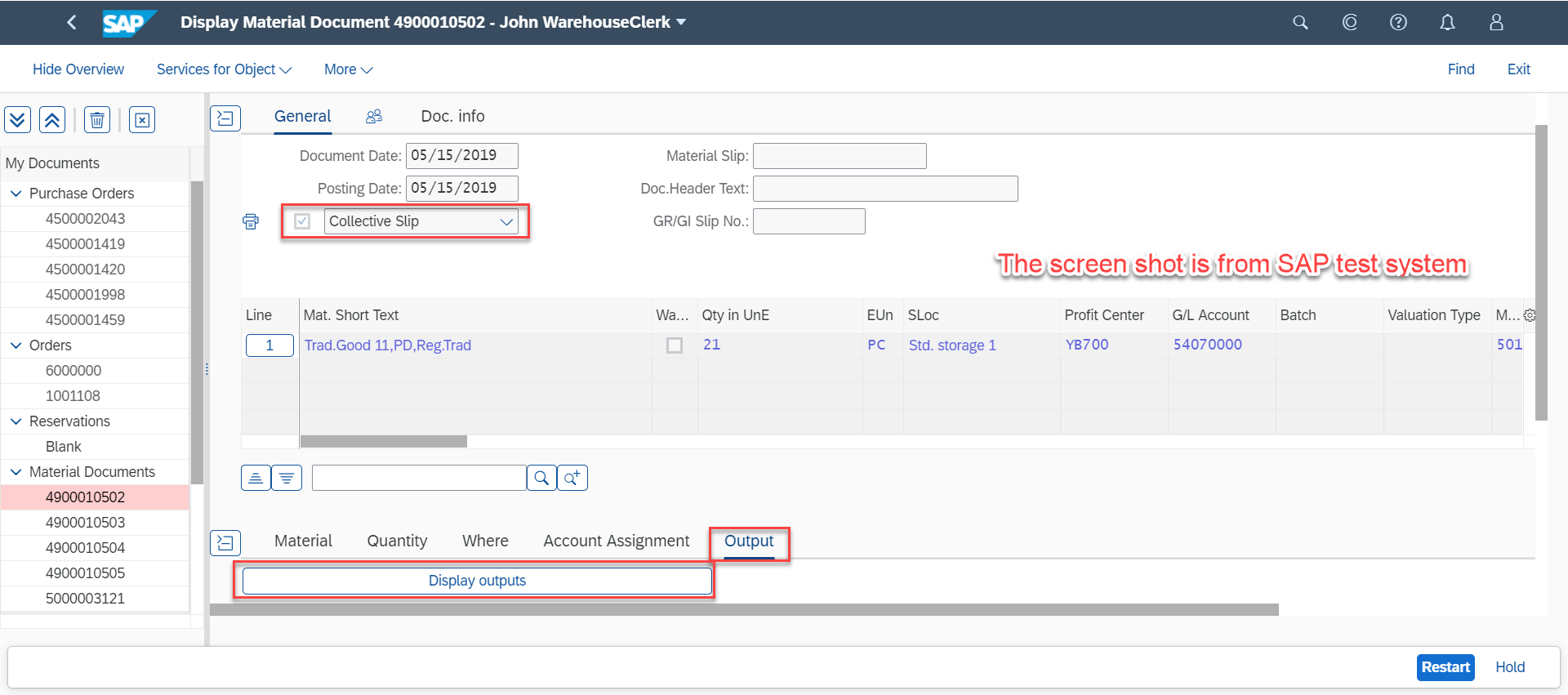Switch to the Where tab
Image resolution: width=1568 pixels, height=695 pixels.
tap(485, 541)
